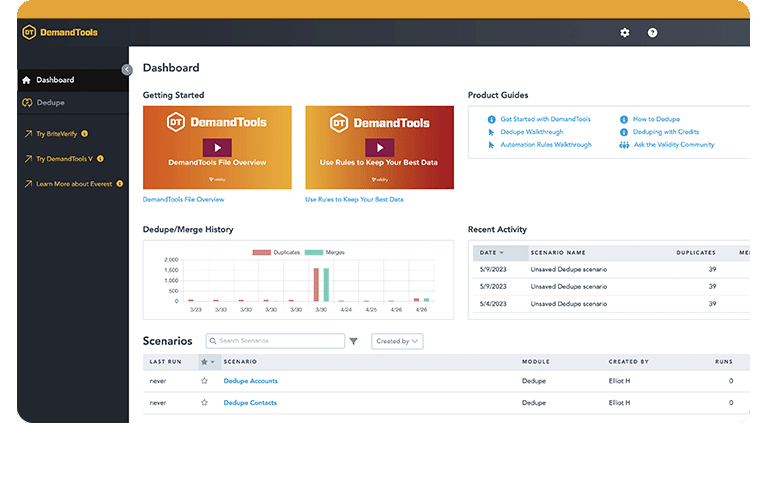This screenshot has height=492, width=767.
Task: Open Automation Rules Walkthrough guide
Action: (546, 144)
